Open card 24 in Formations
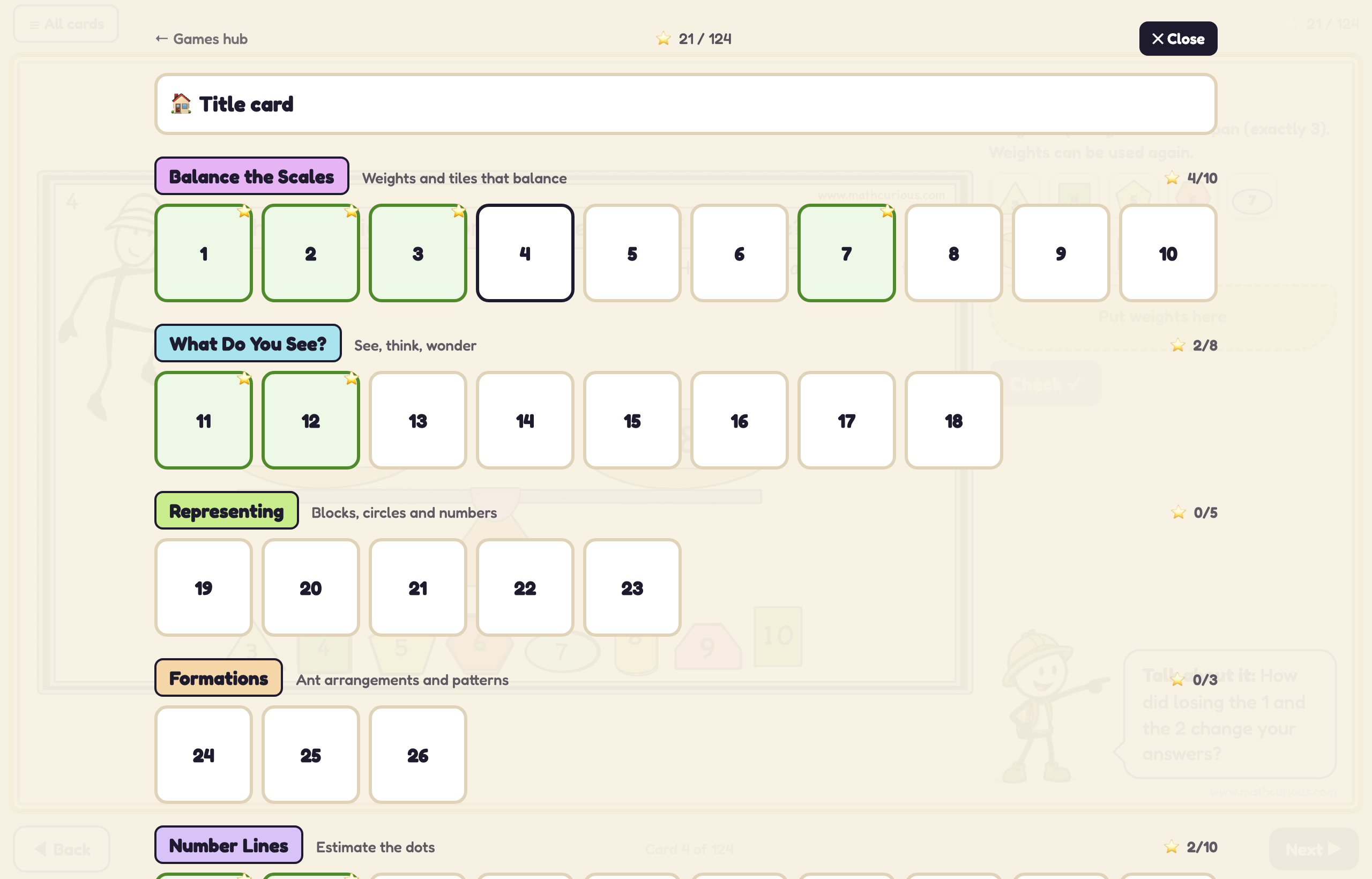This screenshot has width=1372, height=879. 204,755
